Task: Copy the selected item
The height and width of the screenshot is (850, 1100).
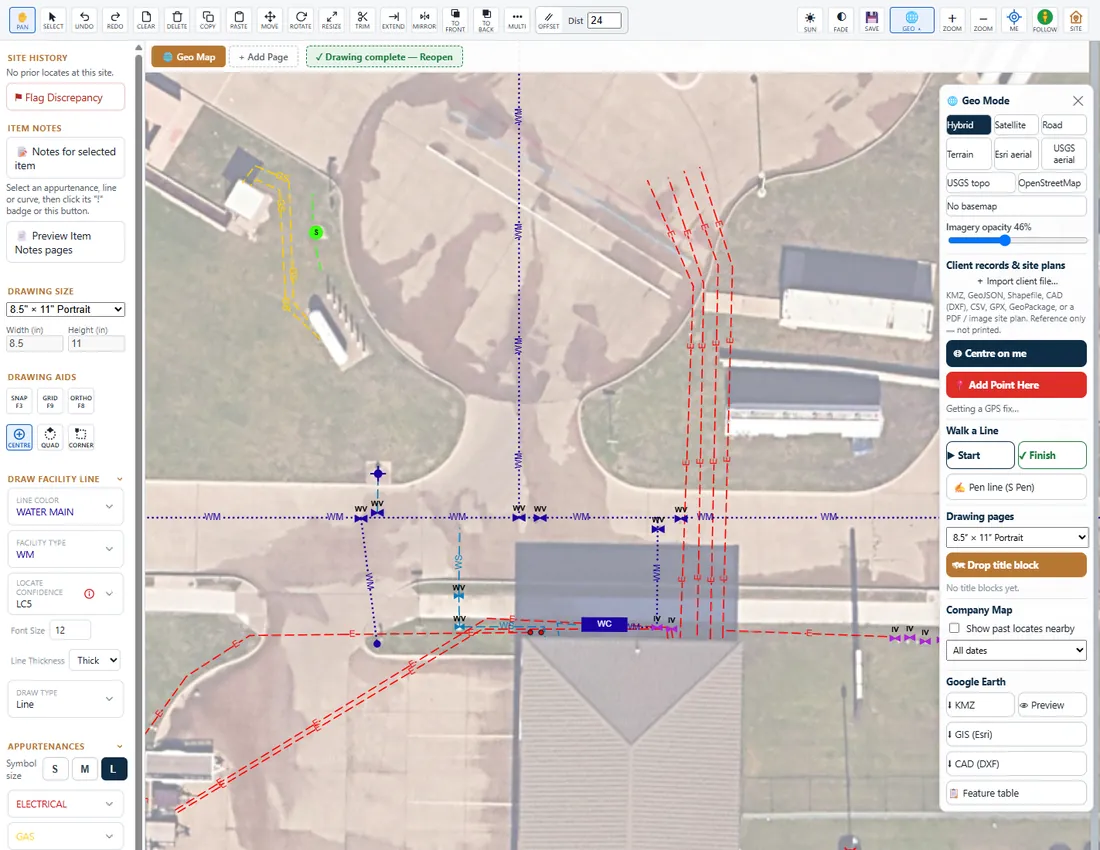Action: click(208, 20)
